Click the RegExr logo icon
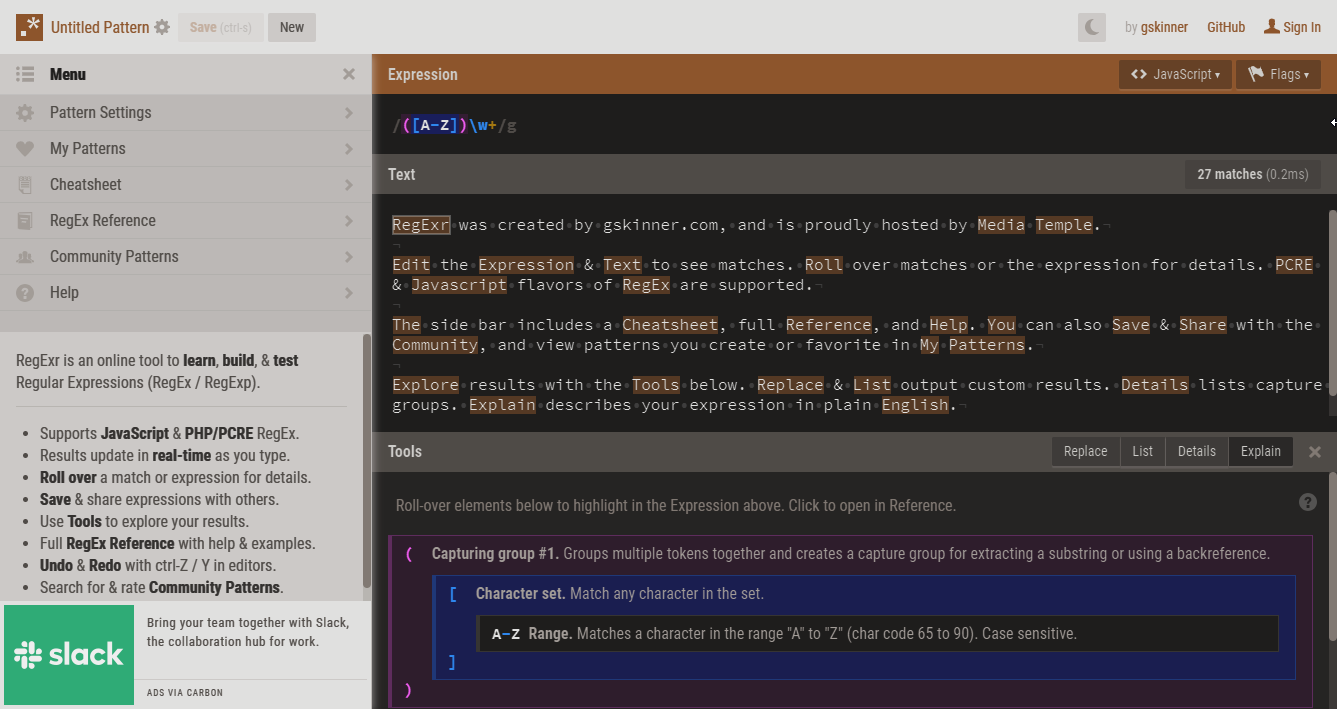Viewport: 1337px width, 709px height. tap(29, 27)
